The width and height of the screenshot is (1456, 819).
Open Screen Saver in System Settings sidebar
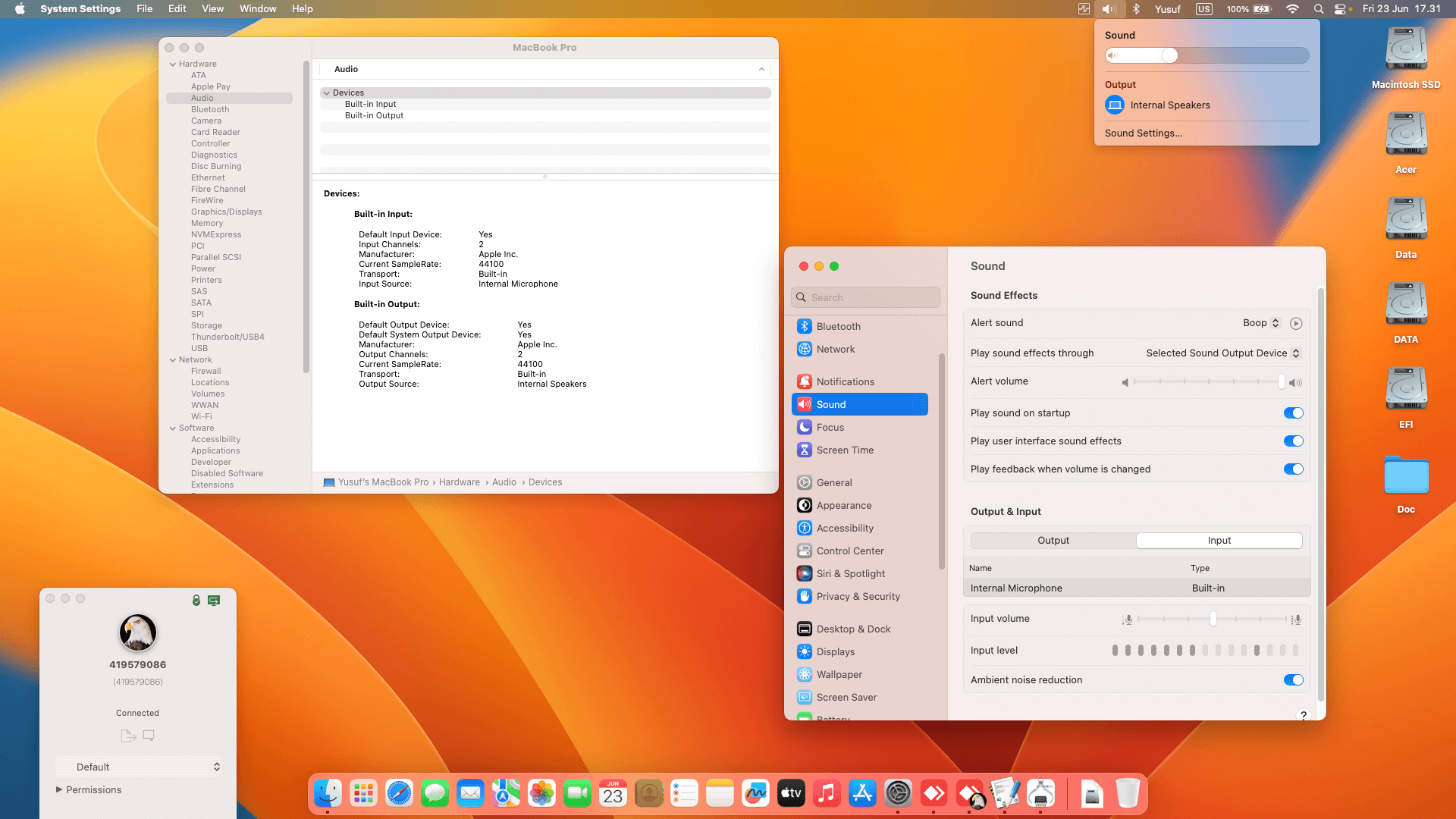coord(860,697)
